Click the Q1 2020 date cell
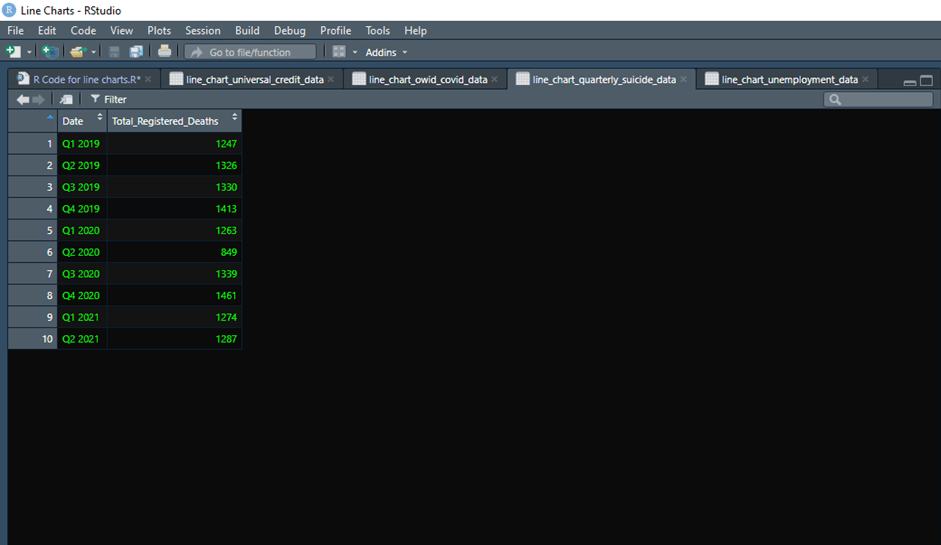This screenshot has height=545, width=941. [x=81, y=230]
